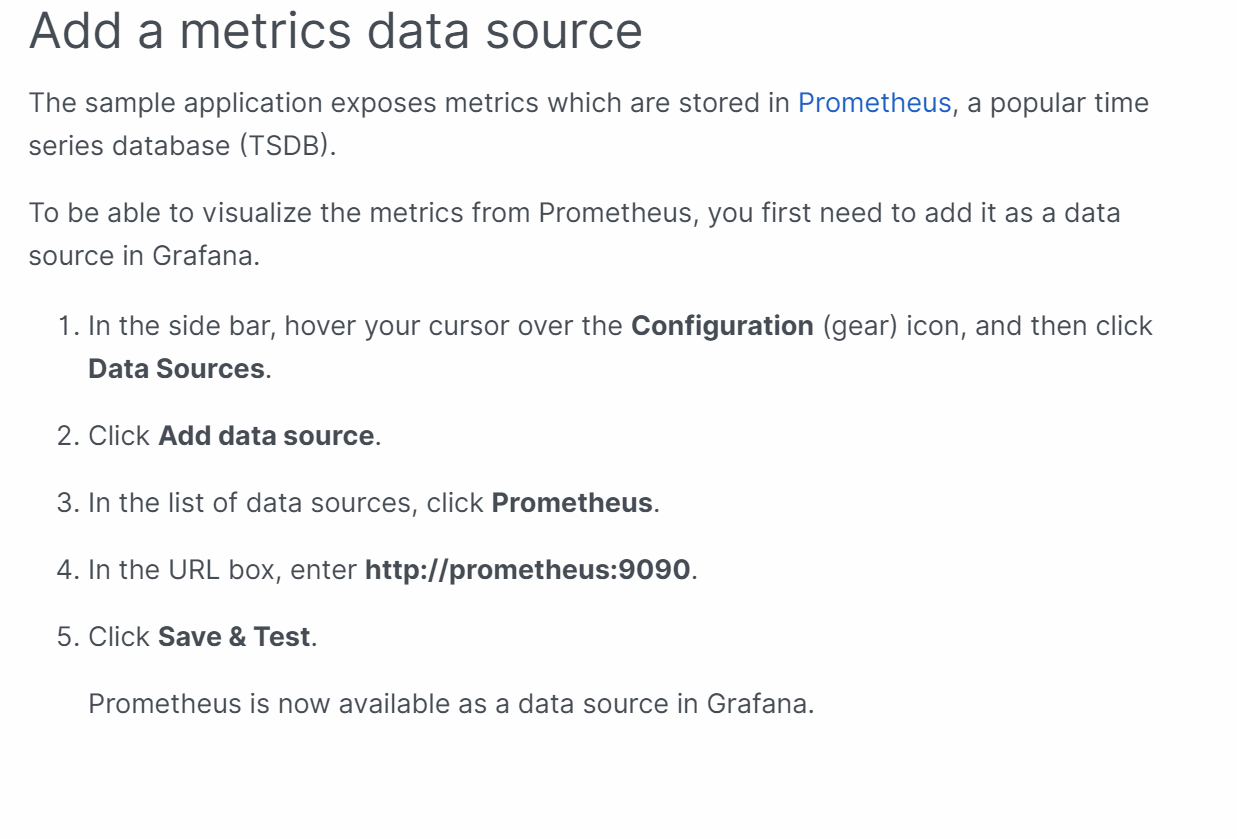Click the list number 3 marker

click(68, 503)
